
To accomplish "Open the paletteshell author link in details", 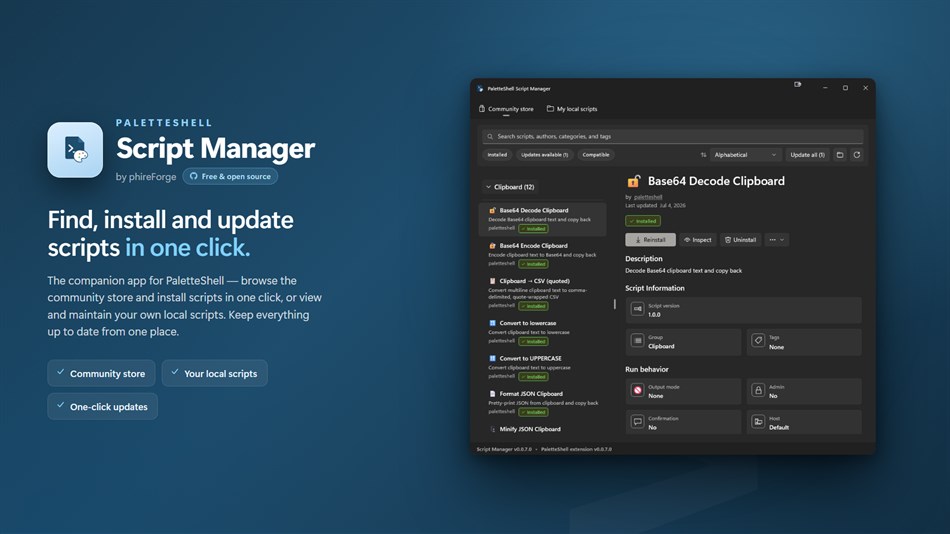I will [648, 197].
